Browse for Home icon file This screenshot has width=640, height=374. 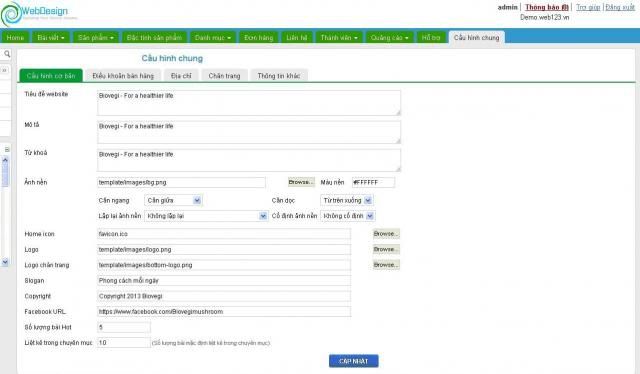tap(386, 234)
